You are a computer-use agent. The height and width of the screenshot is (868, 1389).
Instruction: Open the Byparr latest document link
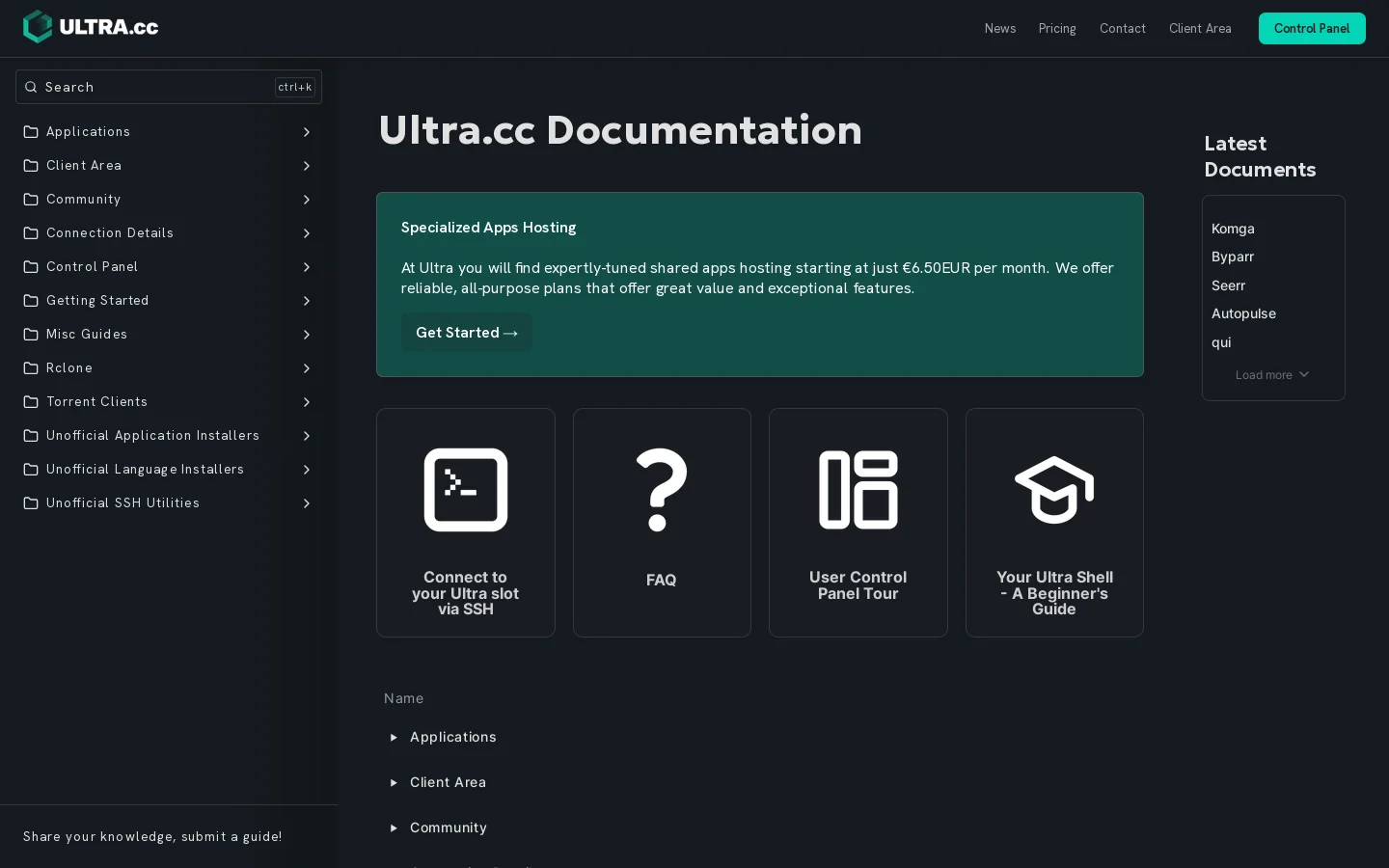click(1233, 258)
